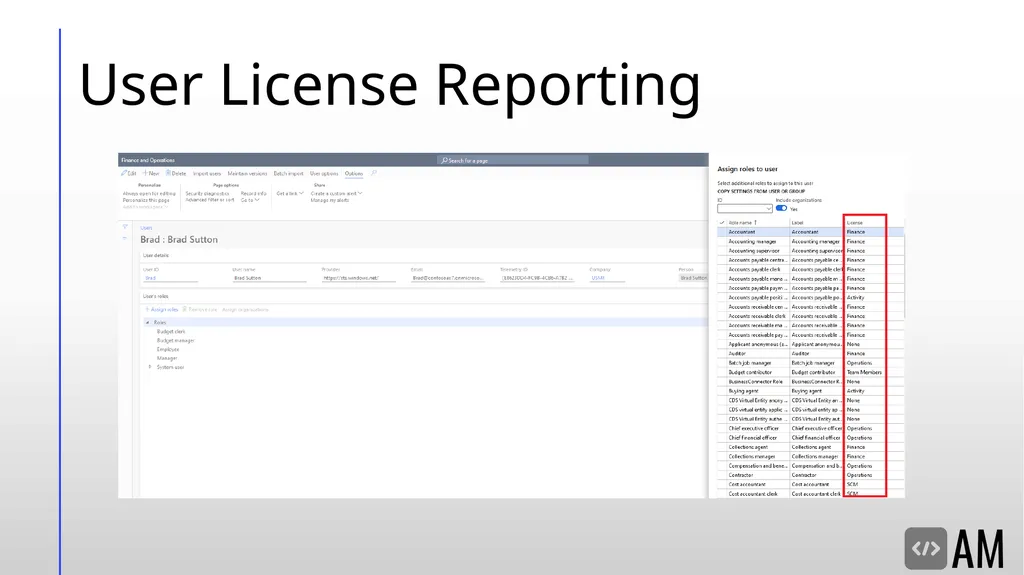Click Personalize this page
The width and height of the screenshot is (1024, 575).
pos(146,200)
